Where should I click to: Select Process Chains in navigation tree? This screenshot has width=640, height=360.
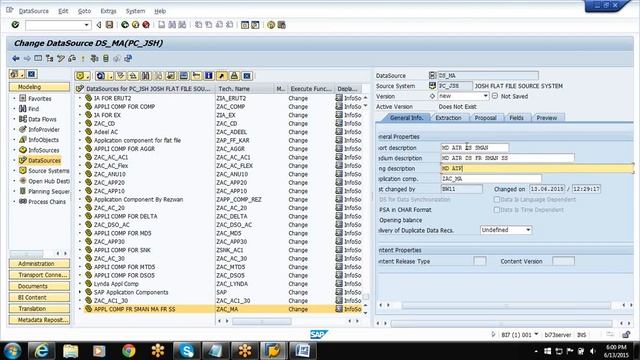pos(47,202)
